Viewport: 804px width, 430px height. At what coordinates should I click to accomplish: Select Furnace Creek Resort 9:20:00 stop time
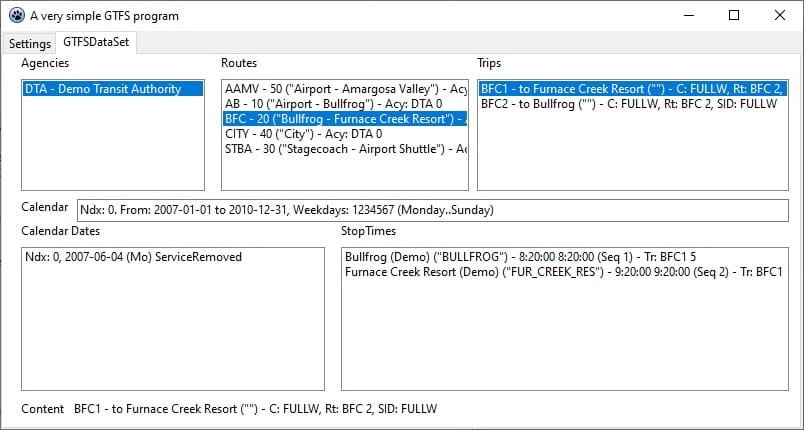[x=565, y=272]
